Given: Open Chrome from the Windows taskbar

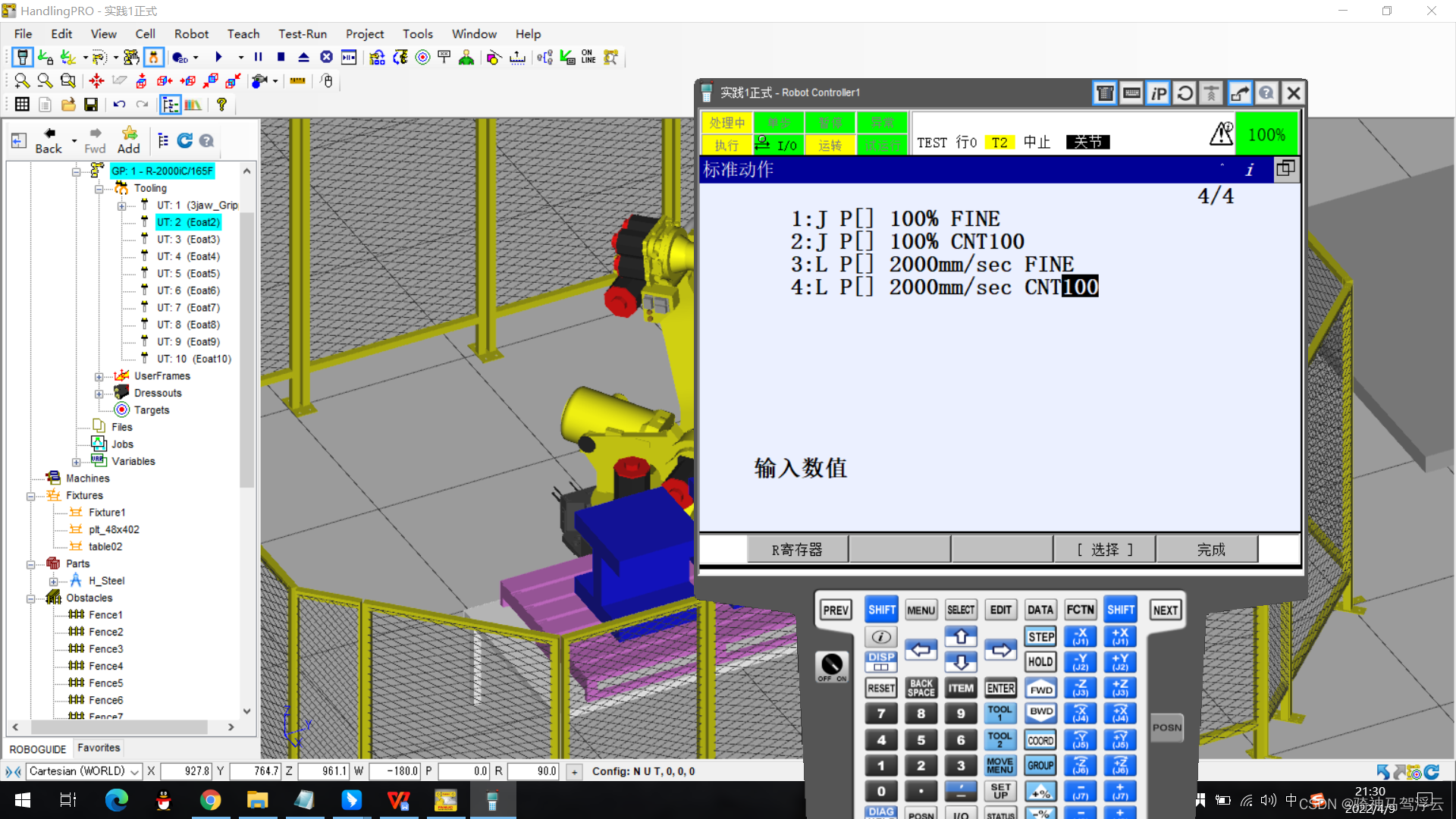Looking at the screenshot, I should [210, 800].
